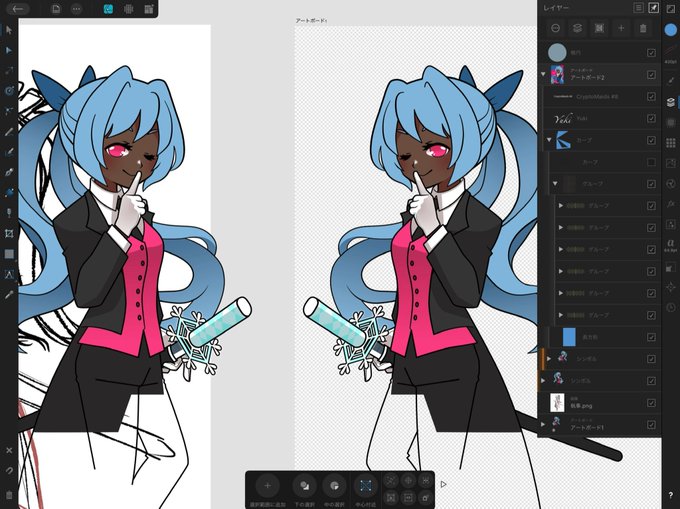
Task: Collapse the アートボード2 layer tree
Action: (x=543, y=74)
